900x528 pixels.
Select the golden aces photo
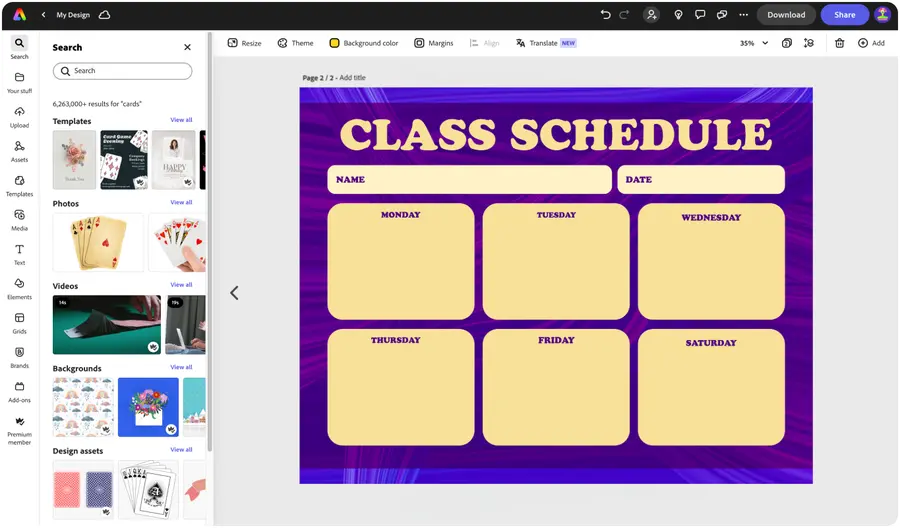[98, 242]
